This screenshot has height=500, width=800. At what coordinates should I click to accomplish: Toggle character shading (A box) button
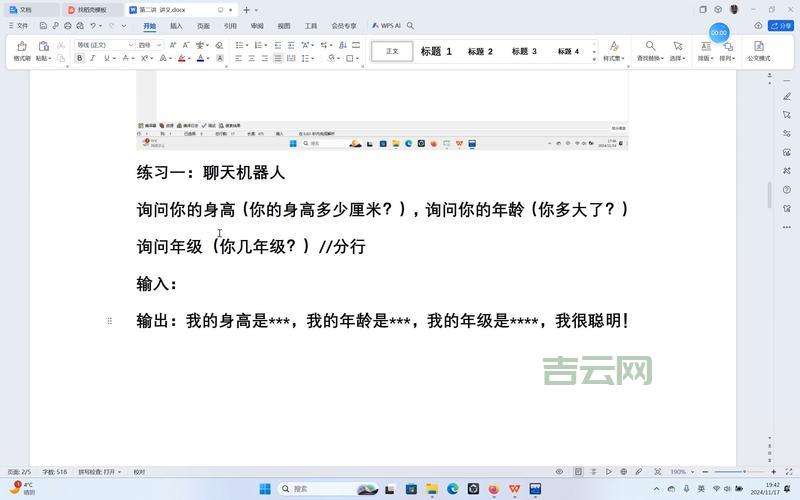pyautogui.click(x=220, y=59)
